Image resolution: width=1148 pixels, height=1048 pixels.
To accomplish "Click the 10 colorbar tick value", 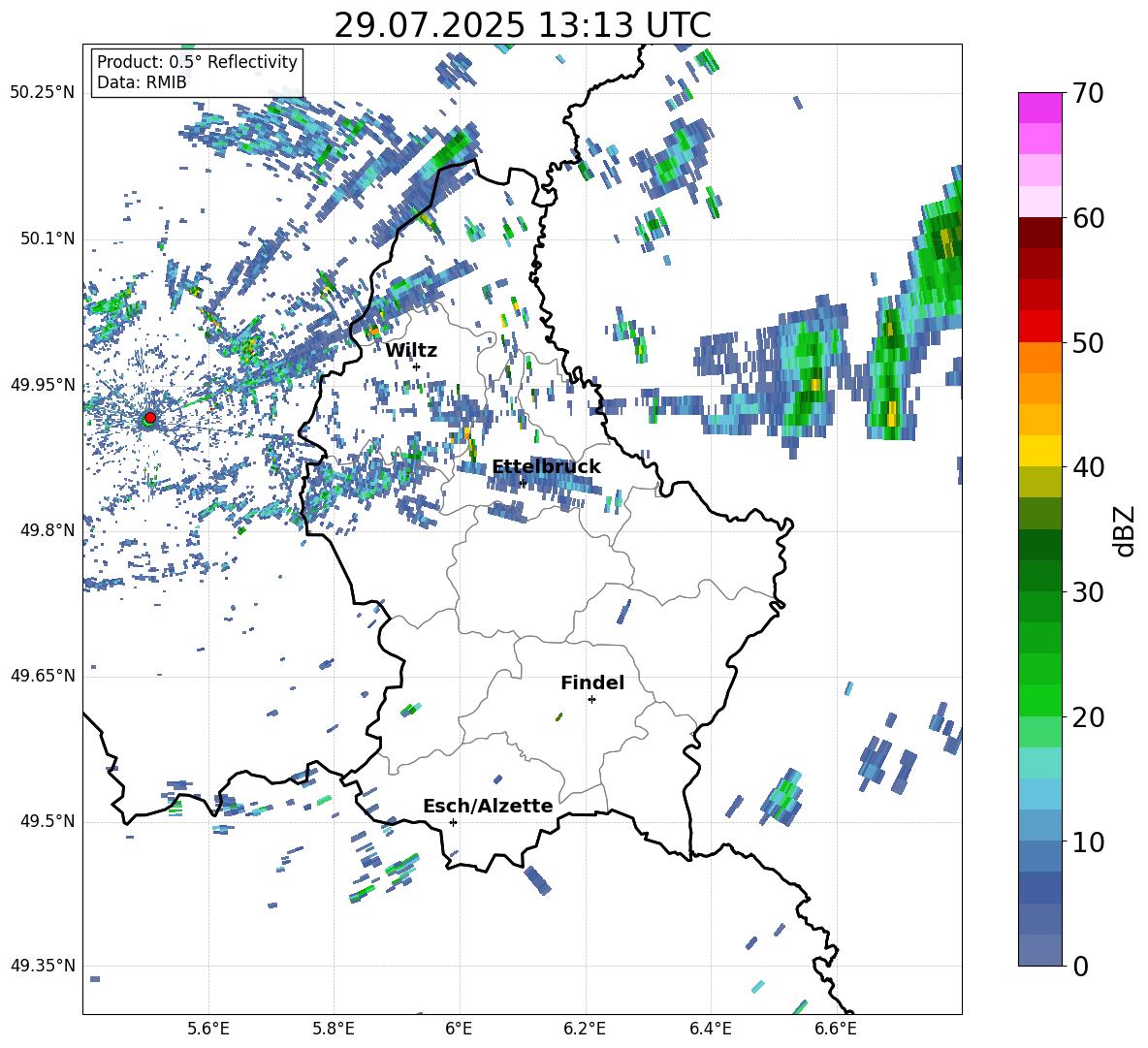I will [x=1088, y=842].
